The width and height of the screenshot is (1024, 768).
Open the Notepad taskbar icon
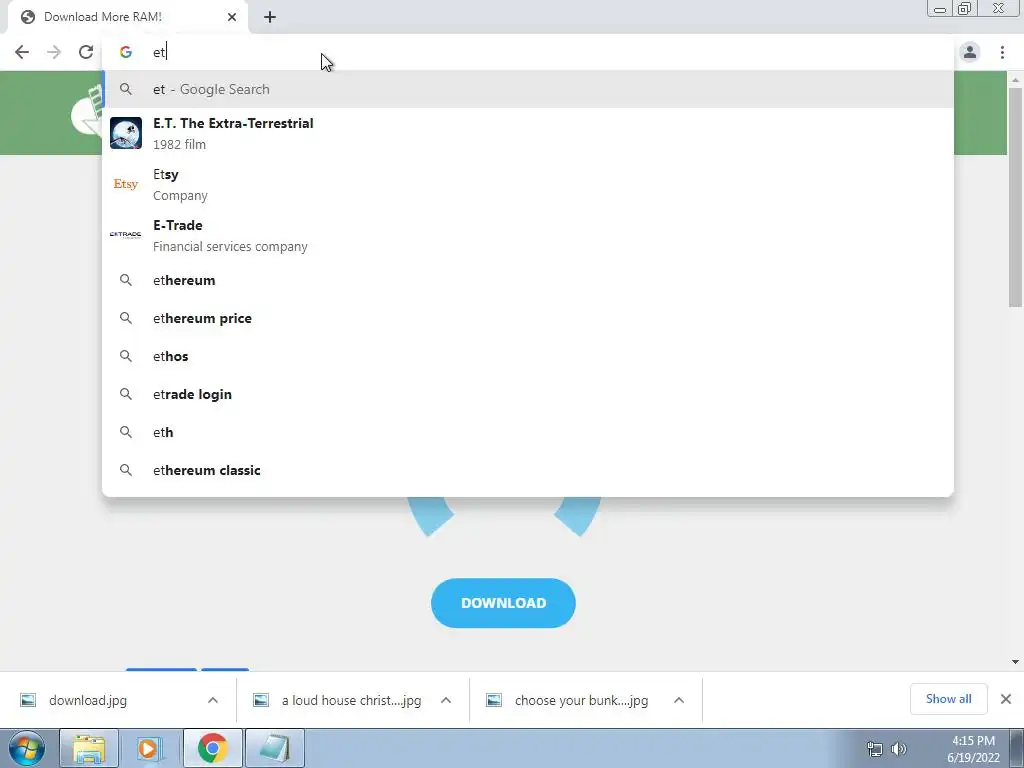point(275,748)
